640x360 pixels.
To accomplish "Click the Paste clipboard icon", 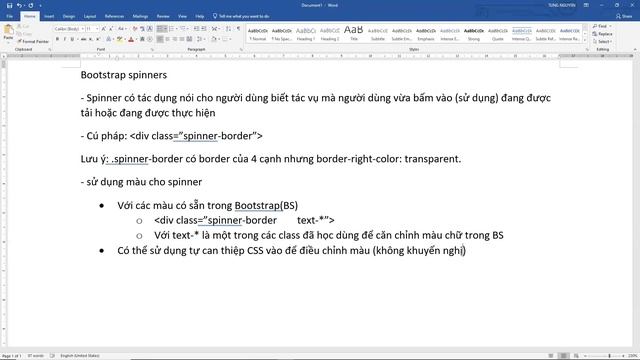I will coord(9,29).
